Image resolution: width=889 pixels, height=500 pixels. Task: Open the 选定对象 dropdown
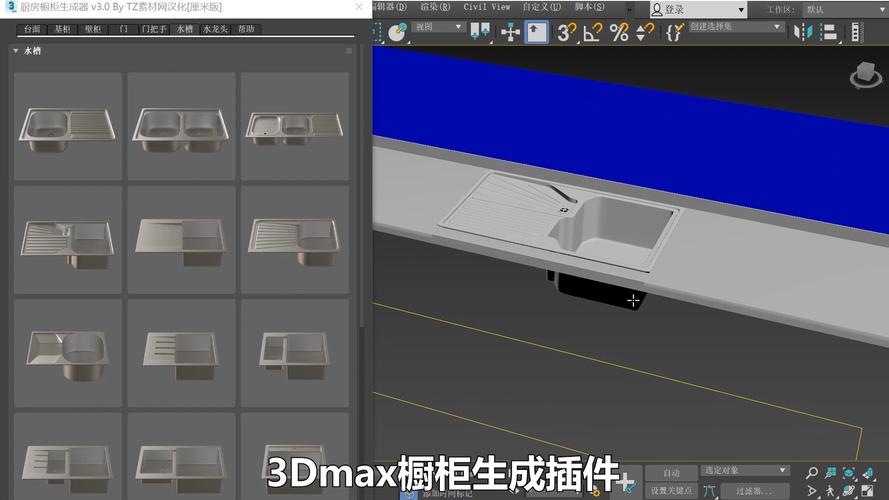click(745, 471)
